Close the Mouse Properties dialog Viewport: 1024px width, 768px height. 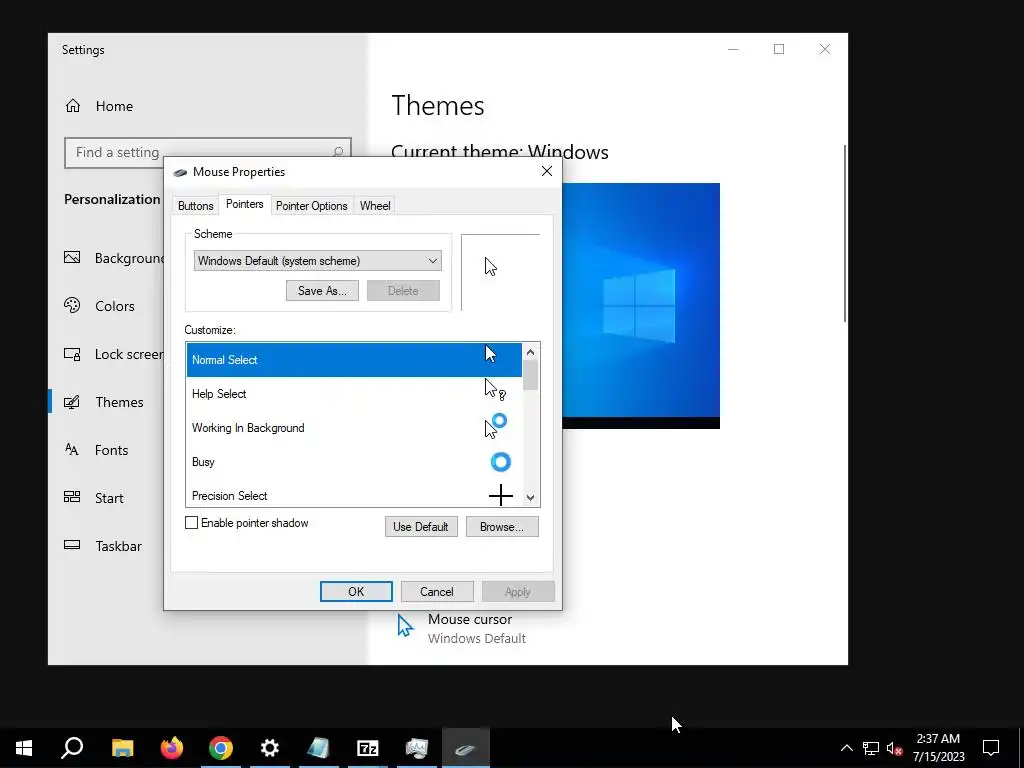pos(547,171)
